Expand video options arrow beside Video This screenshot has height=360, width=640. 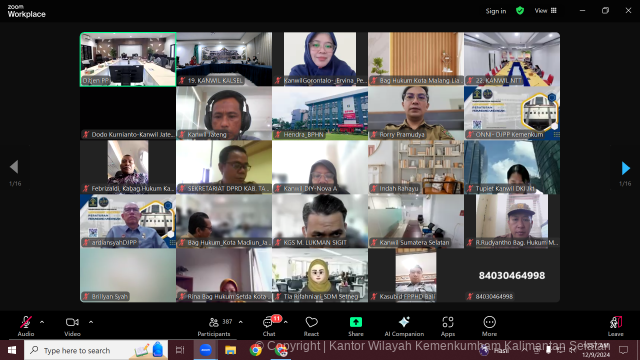[91, 322]
